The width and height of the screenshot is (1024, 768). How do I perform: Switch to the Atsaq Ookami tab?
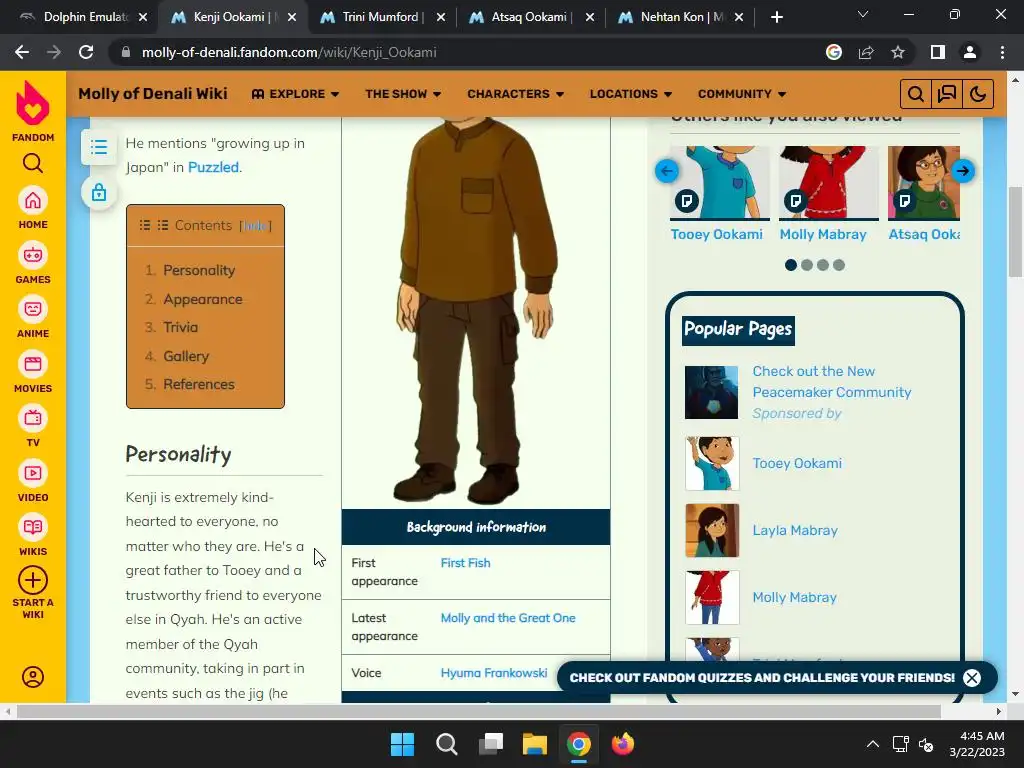pos(531,17)
